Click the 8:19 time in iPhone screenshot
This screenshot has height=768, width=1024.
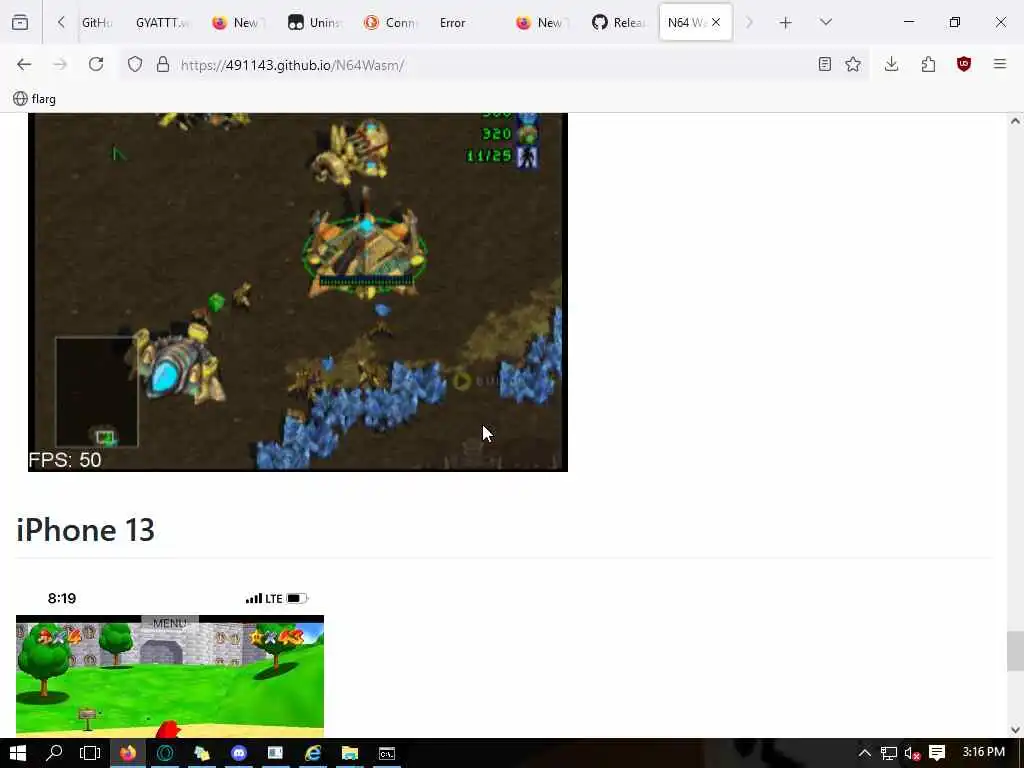(62, 599)
